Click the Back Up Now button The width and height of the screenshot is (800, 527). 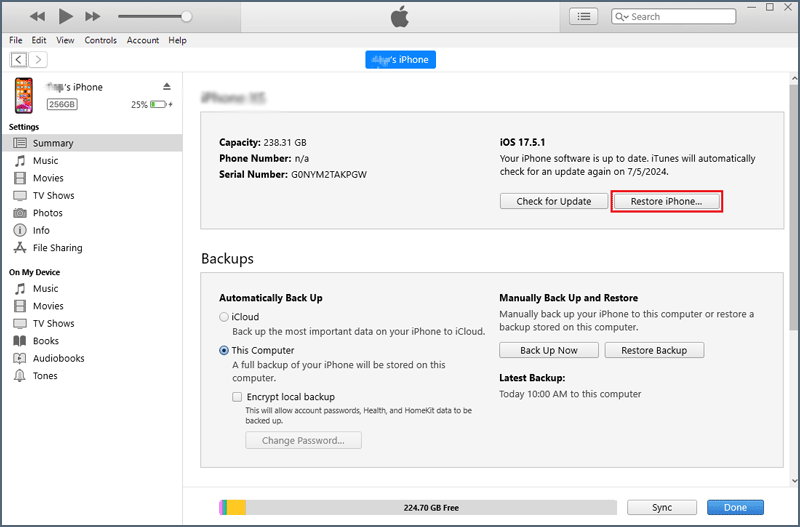[549, 350]
